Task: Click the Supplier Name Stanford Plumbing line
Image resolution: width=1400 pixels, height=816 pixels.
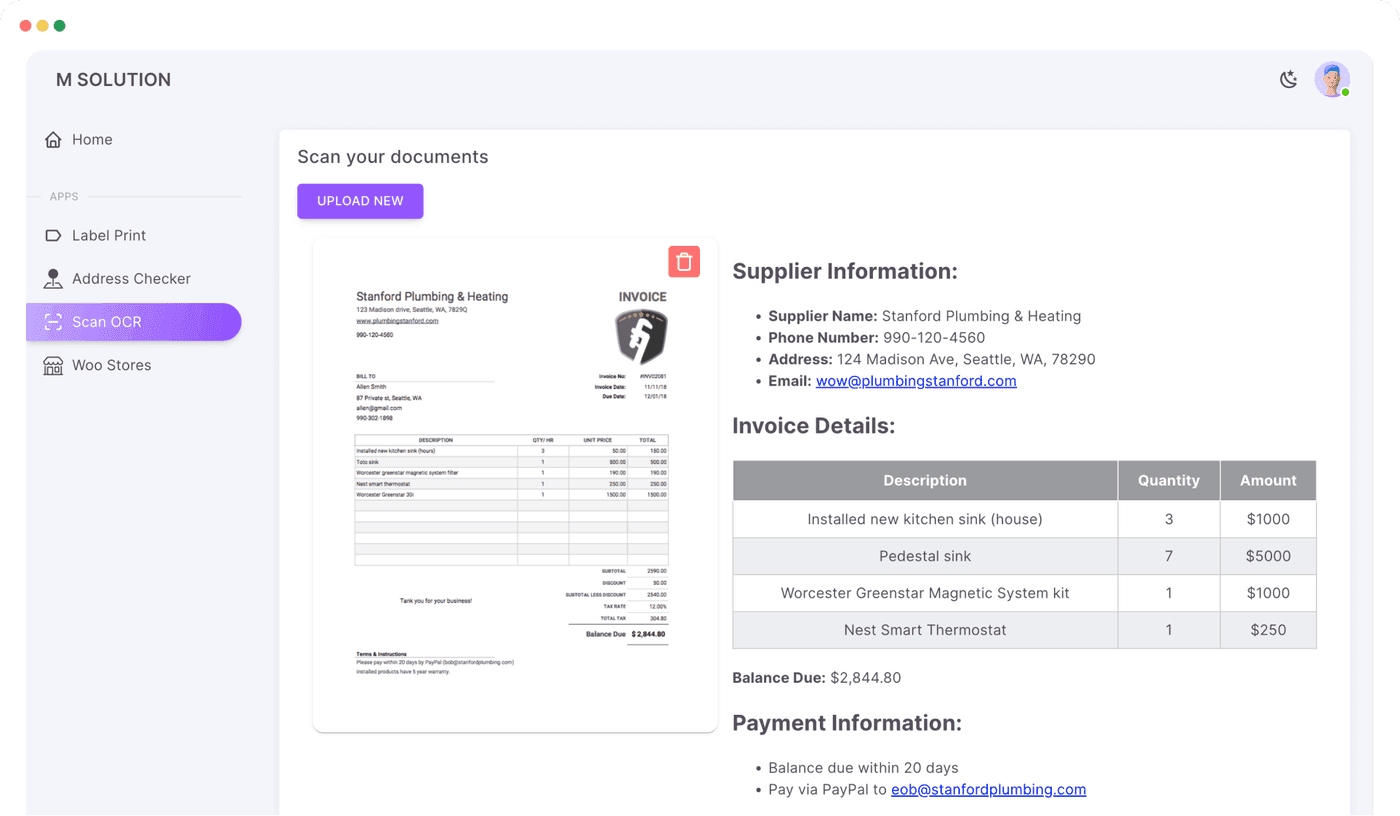Action: tap(925, 316)
